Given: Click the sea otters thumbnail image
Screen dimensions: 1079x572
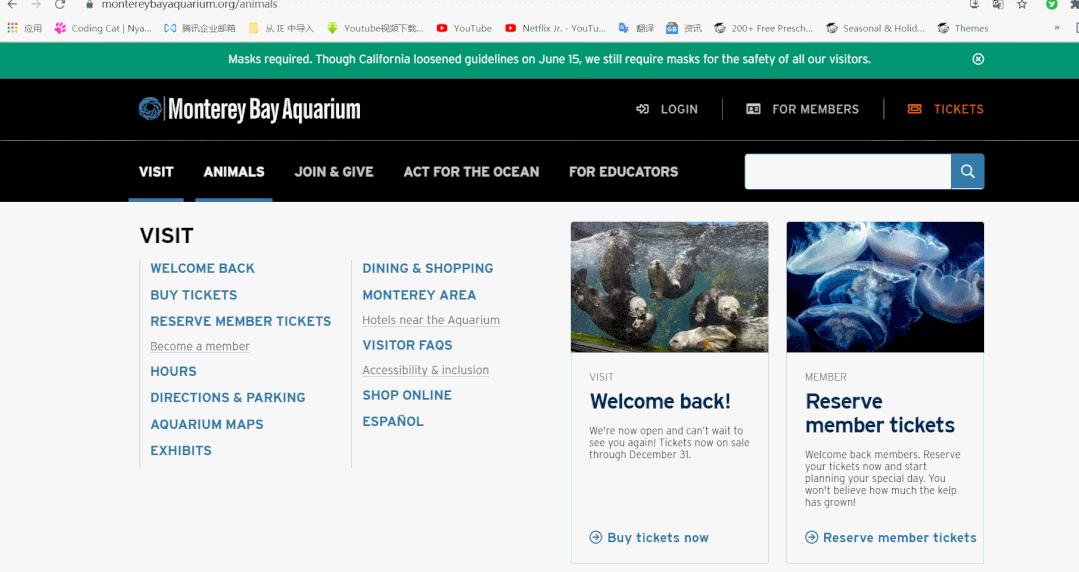Looking at the screenshot, I should coord(669,287).
